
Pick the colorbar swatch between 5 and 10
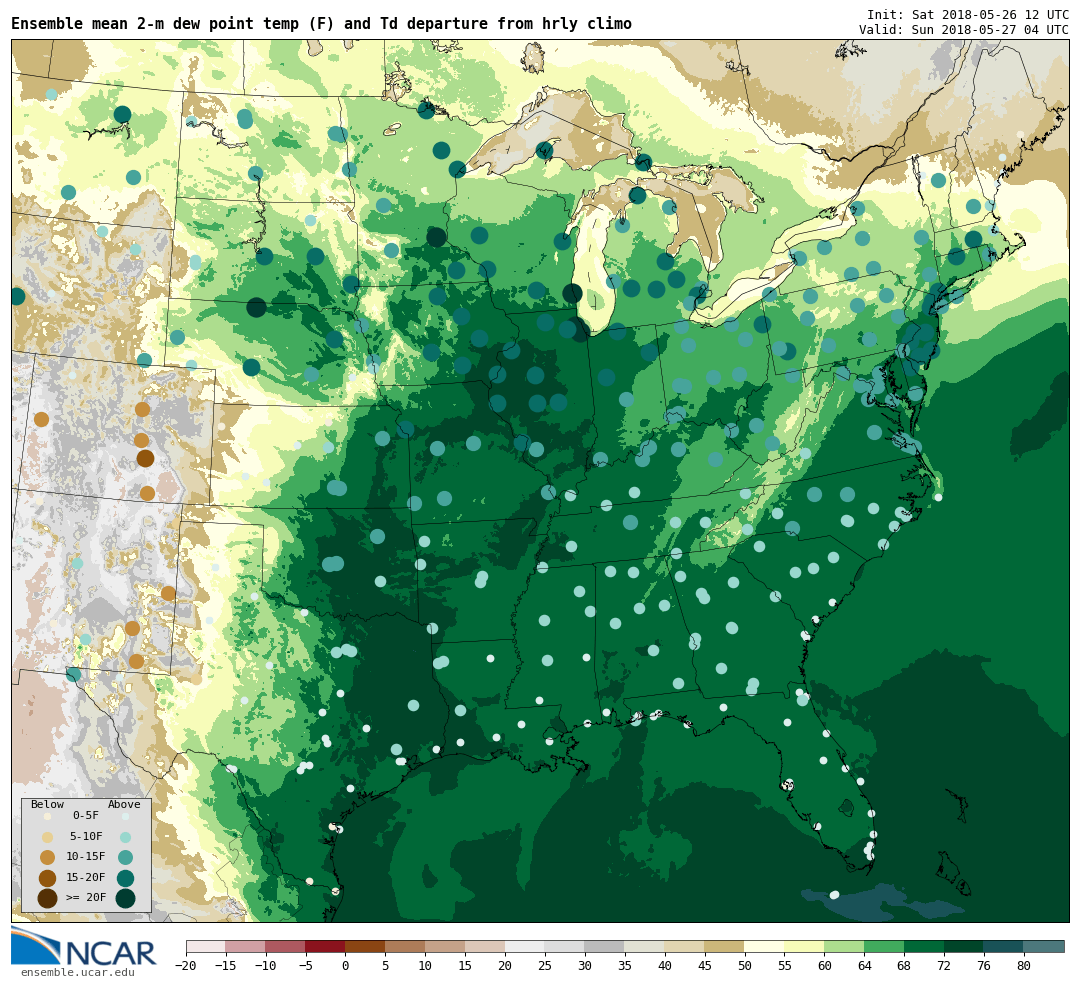pyautogui.click(x=406, y=946)
